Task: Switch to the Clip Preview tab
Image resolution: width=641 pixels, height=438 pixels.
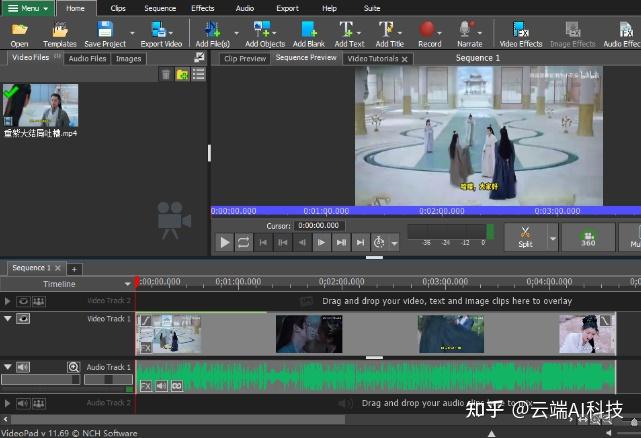Action: (x=245, y=58)
